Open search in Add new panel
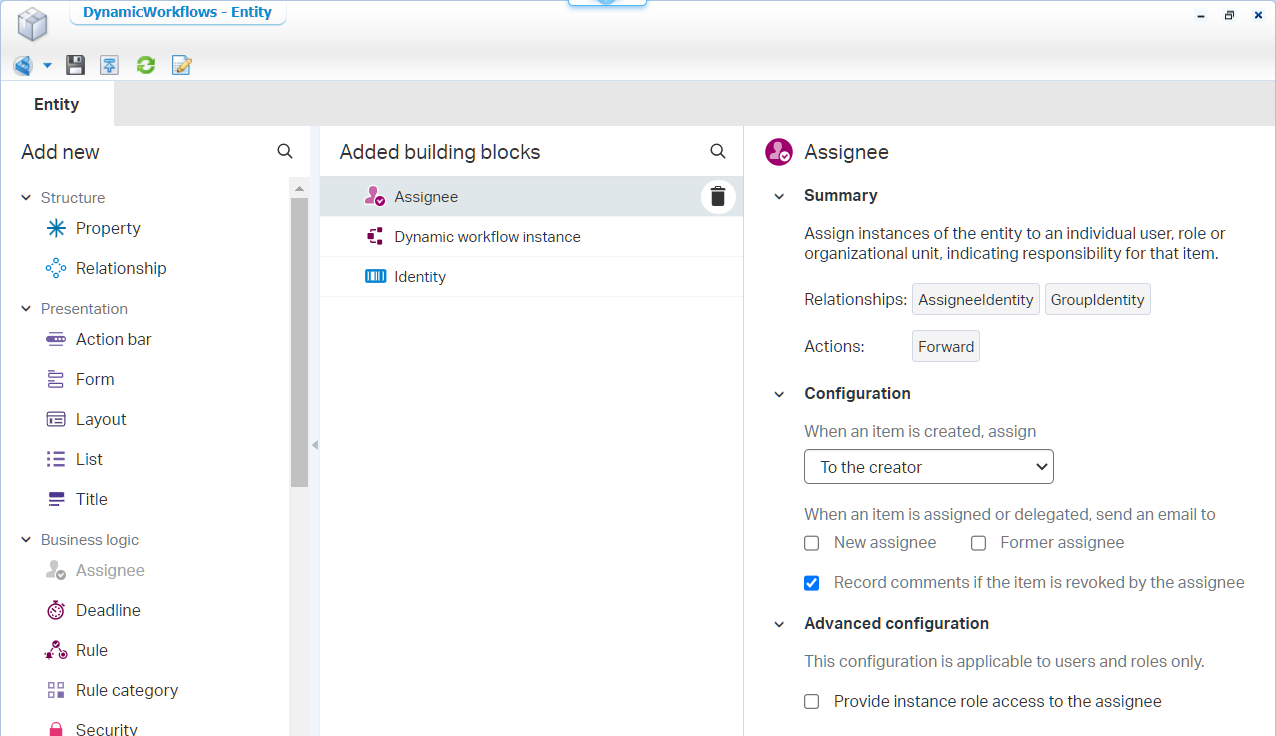Image resolution: width=1276 pixels, height=736 pixels. click(285, 151)
